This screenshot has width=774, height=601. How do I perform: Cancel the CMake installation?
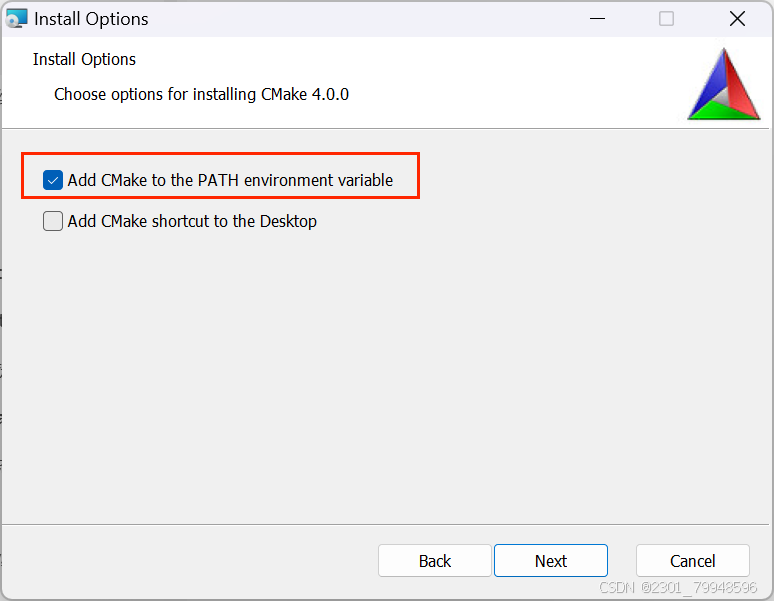pyautogui.click(x=693, y=561)
